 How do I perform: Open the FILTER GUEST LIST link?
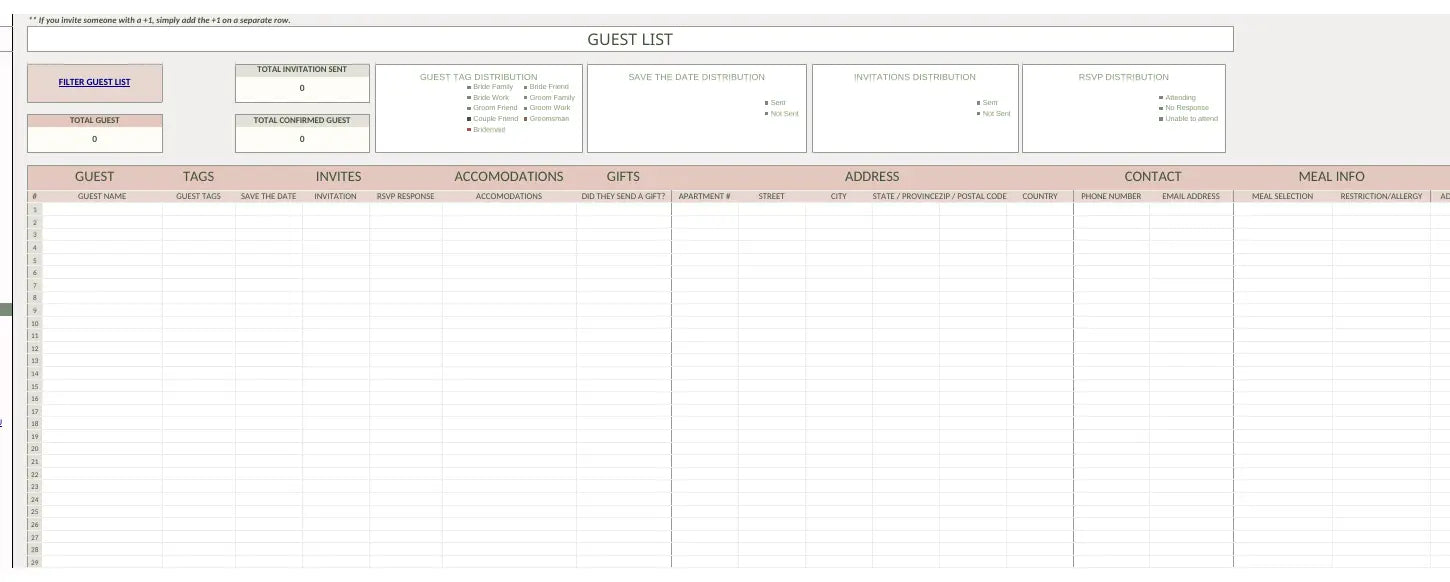[94, 82]
